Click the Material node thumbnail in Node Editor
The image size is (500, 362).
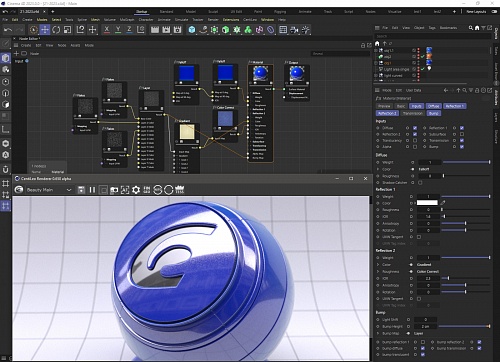coord(260,73)
